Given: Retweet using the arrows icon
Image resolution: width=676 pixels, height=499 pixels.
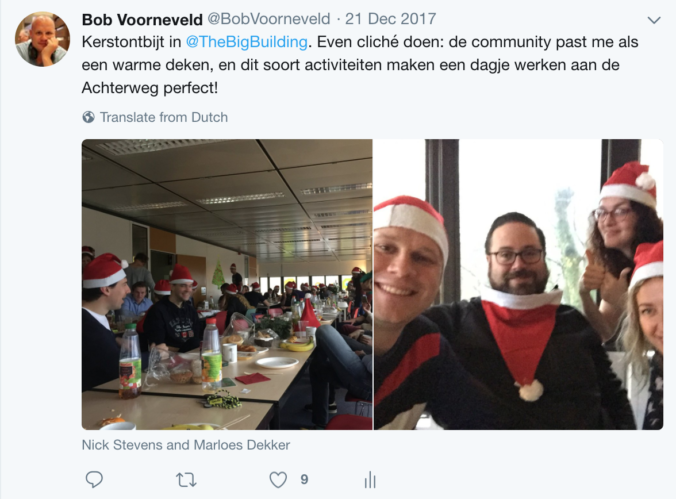Looking at the screenshot, I should pos(186,480).
